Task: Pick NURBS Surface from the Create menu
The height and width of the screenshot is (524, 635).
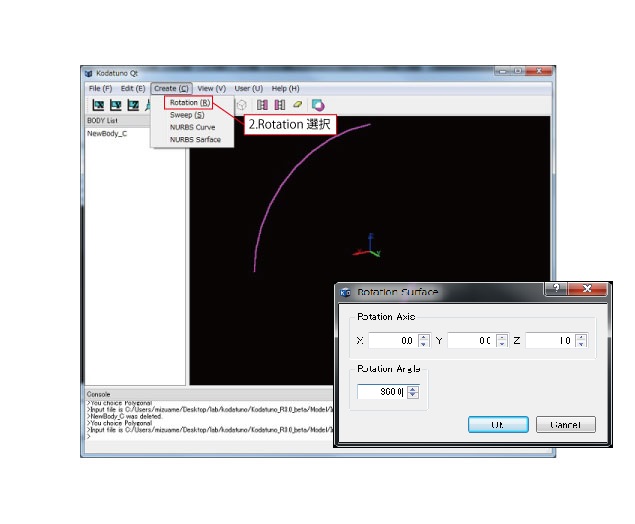Action: (x=195, y=140)
